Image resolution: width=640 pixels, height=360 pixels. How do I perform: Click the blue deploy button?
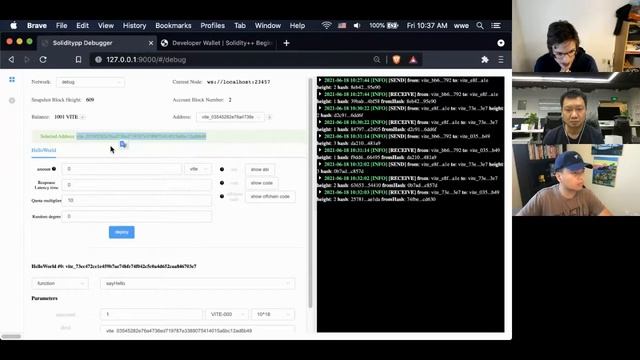[122, 232]
